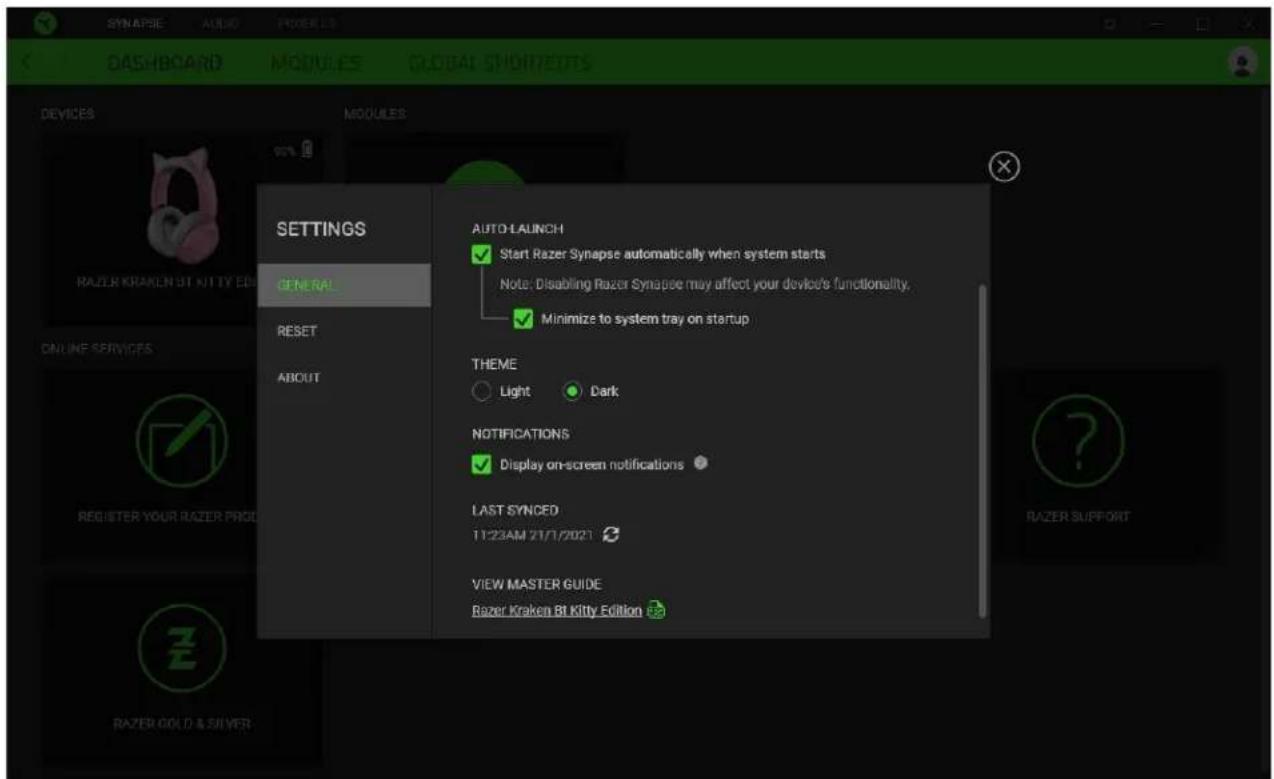Open the master guide PDF icon
The height and width of the screenshot is (779, 1274).
pyautogui.click(x=656, y=612)
